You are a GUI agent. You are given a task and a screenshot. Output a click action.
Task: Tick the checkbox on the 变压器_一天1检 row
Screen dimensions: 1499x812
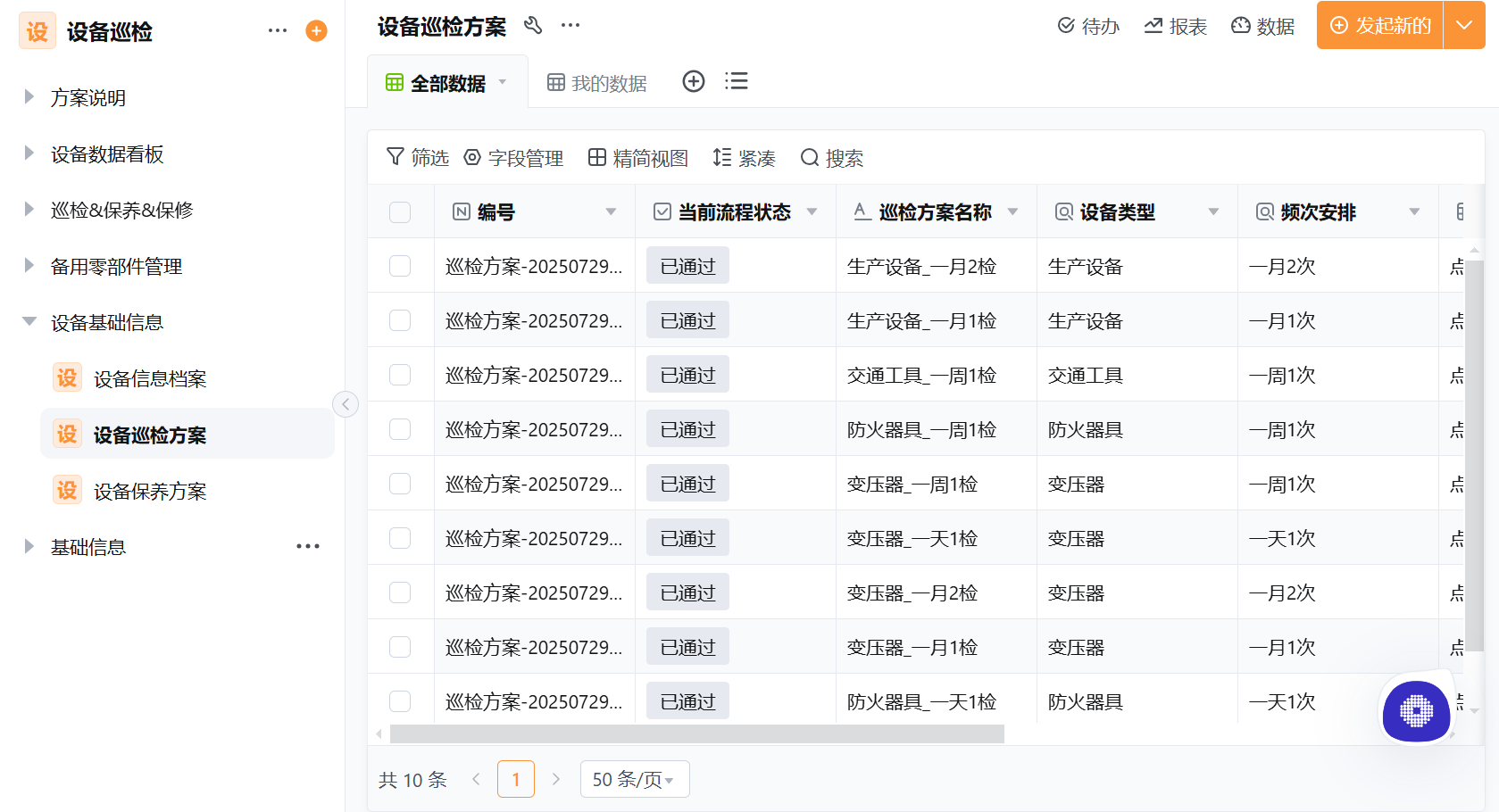point(400,537)
